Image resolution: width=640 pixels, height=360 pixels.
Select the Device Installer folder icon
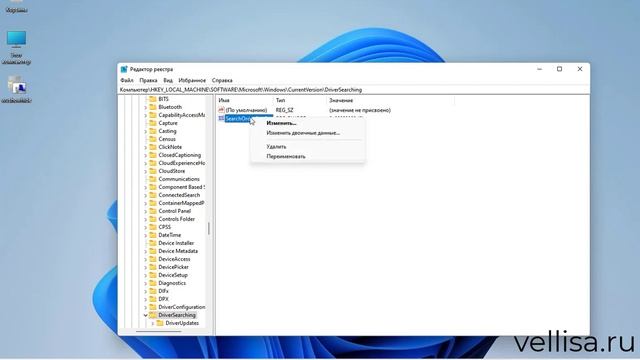coord(153,243)
